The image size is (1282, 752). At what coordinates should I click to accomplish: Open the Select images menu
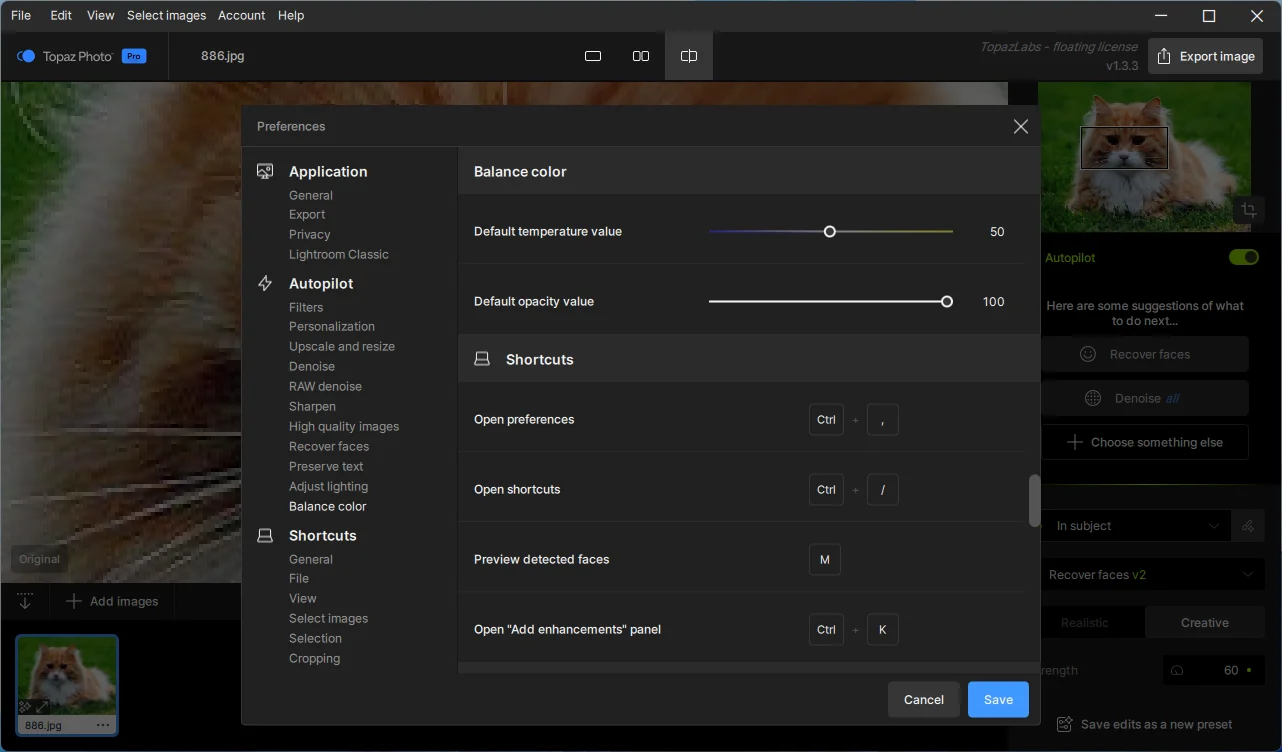166,15
